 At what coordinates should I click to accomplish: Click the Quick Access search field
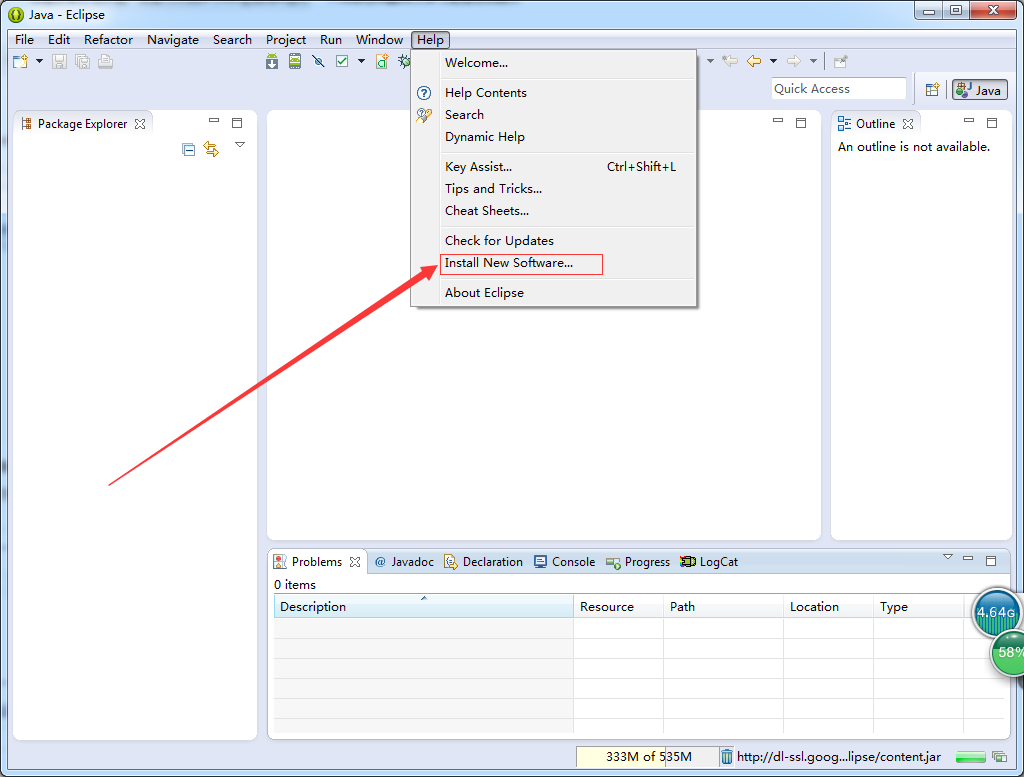839,89
